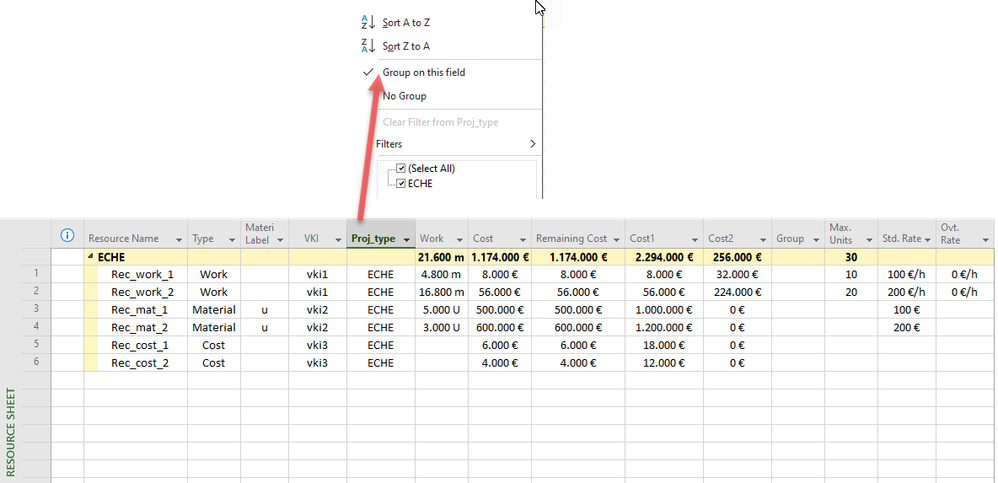Open Group column filter dropdown
This screenshot has height=483, width=998.
pos(816,239)
